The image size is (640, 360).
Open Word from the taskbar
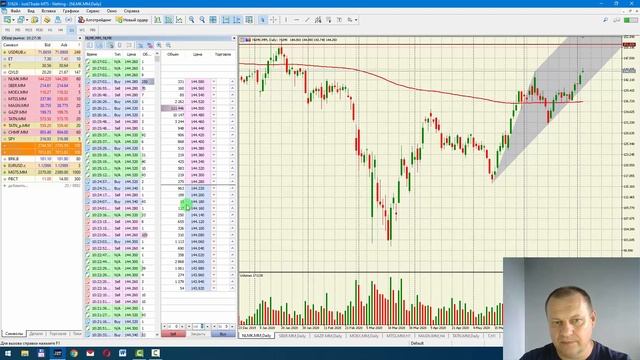122,353
